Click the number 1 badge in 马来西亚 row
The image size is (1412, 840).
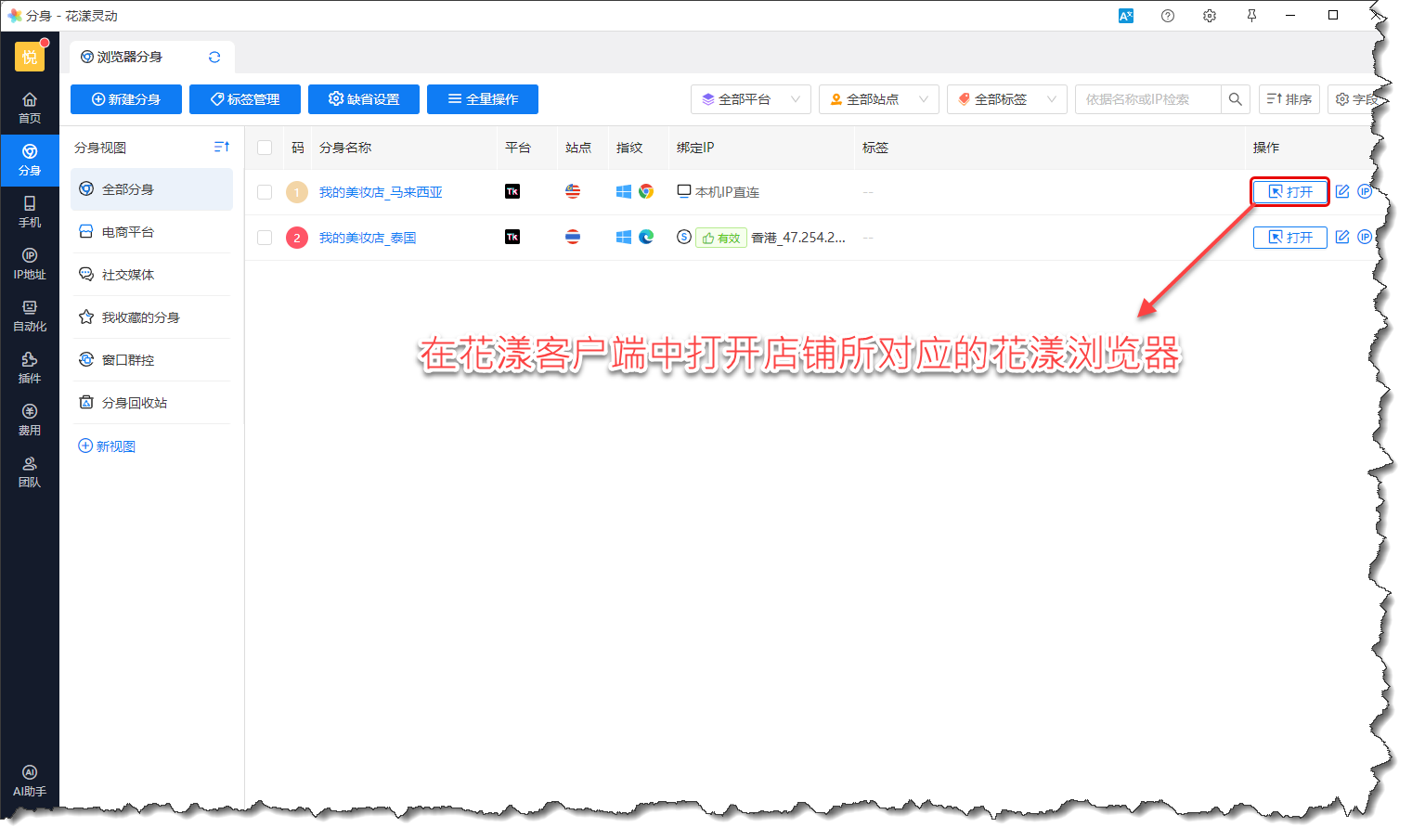point(297,192)
